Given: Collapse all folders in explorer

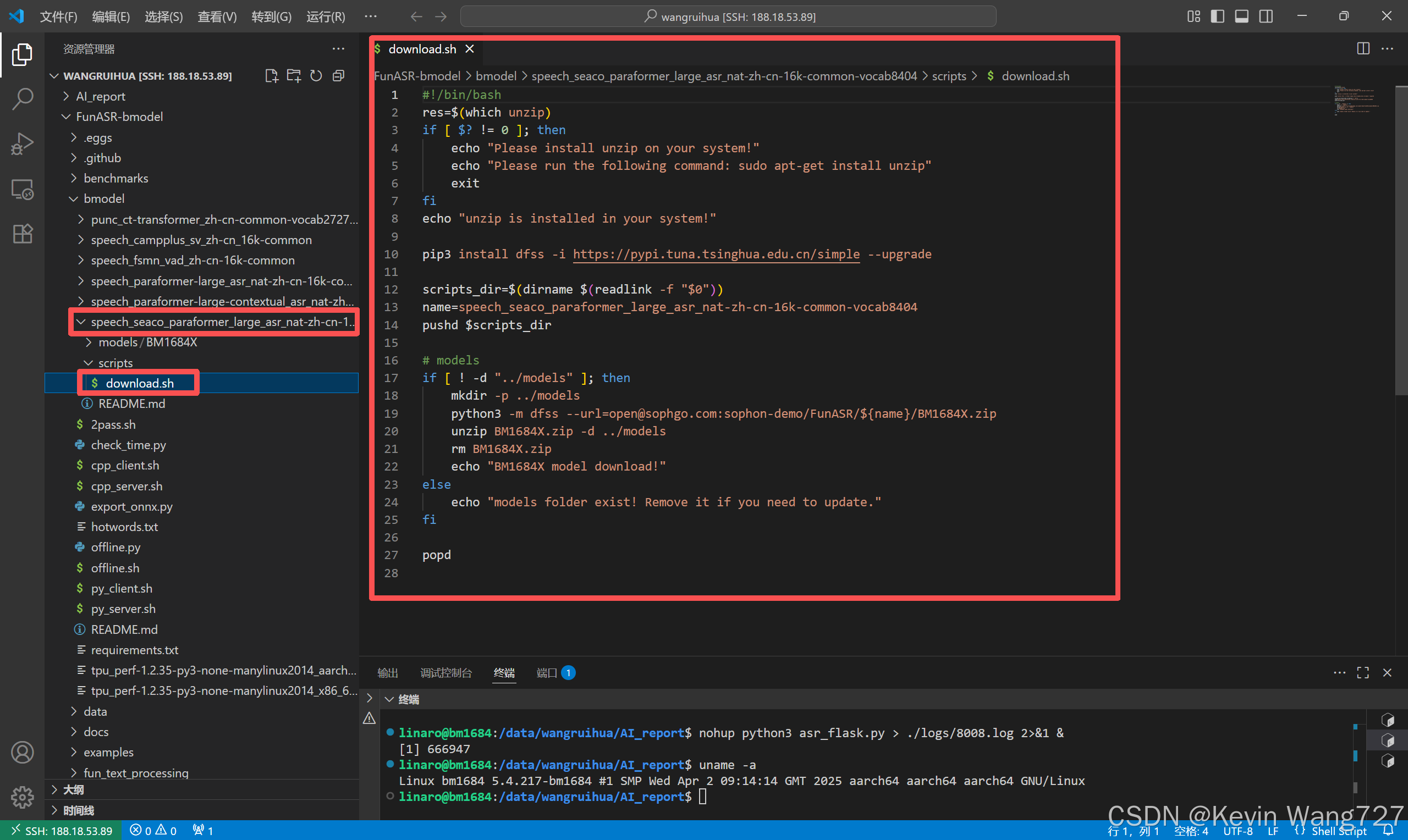Looking at the screenshot, I should click(339, 76).
